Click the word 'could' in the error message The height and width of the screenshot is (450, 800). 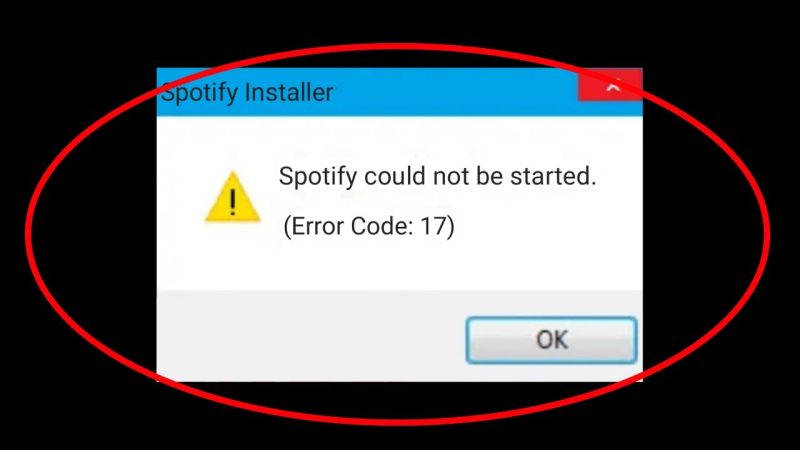[394, 176]
